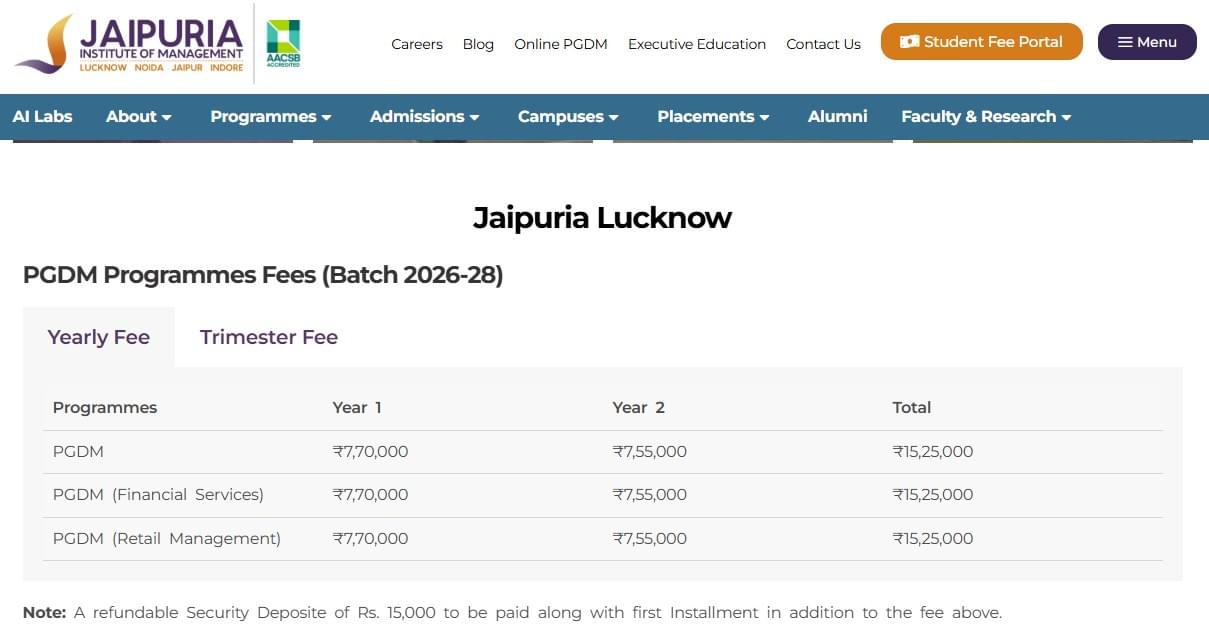Open the Campuses dropdown menu
This screenshot has width=1209, height=641.
click(567, 116)
